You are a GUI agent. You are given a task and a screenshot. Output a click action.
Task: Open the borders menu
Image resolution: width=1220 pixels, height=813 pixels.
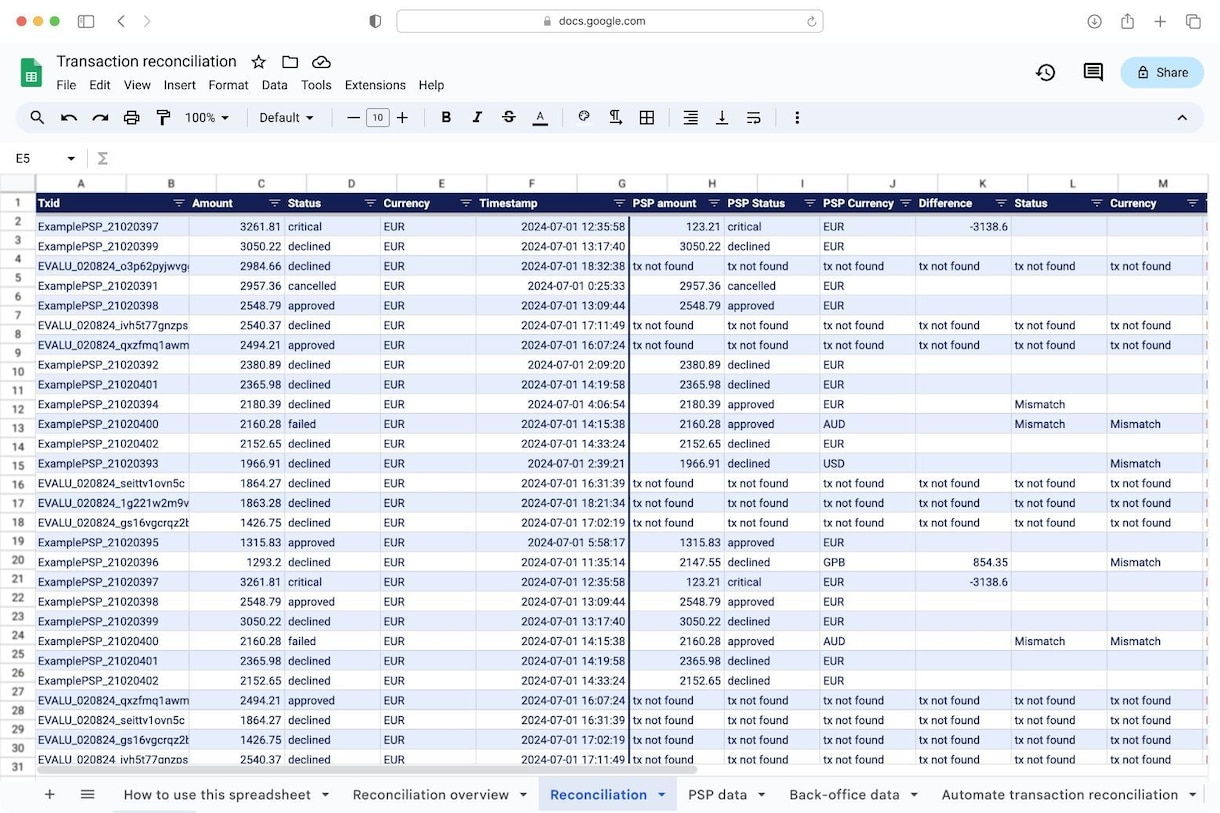(647, 118)
